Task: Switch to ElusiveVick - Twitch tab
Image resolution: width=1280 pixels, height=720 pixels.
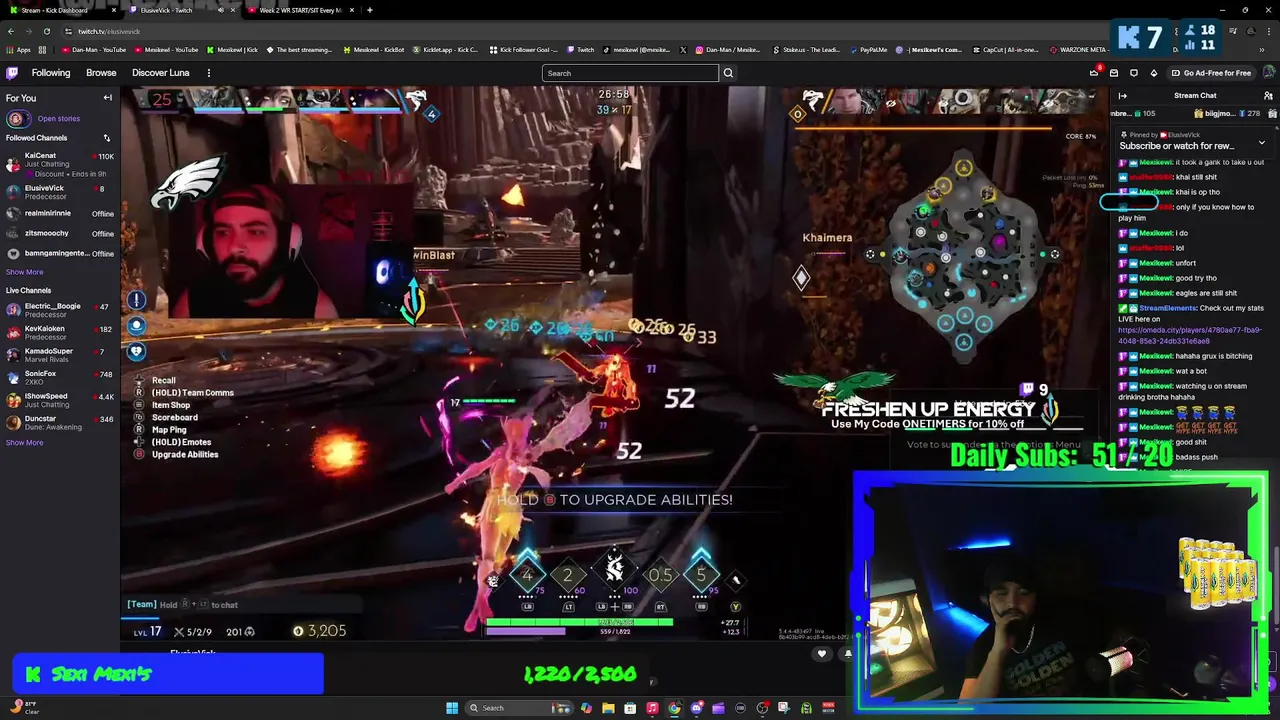Action: pyautogui.click(x=180, y=10)
